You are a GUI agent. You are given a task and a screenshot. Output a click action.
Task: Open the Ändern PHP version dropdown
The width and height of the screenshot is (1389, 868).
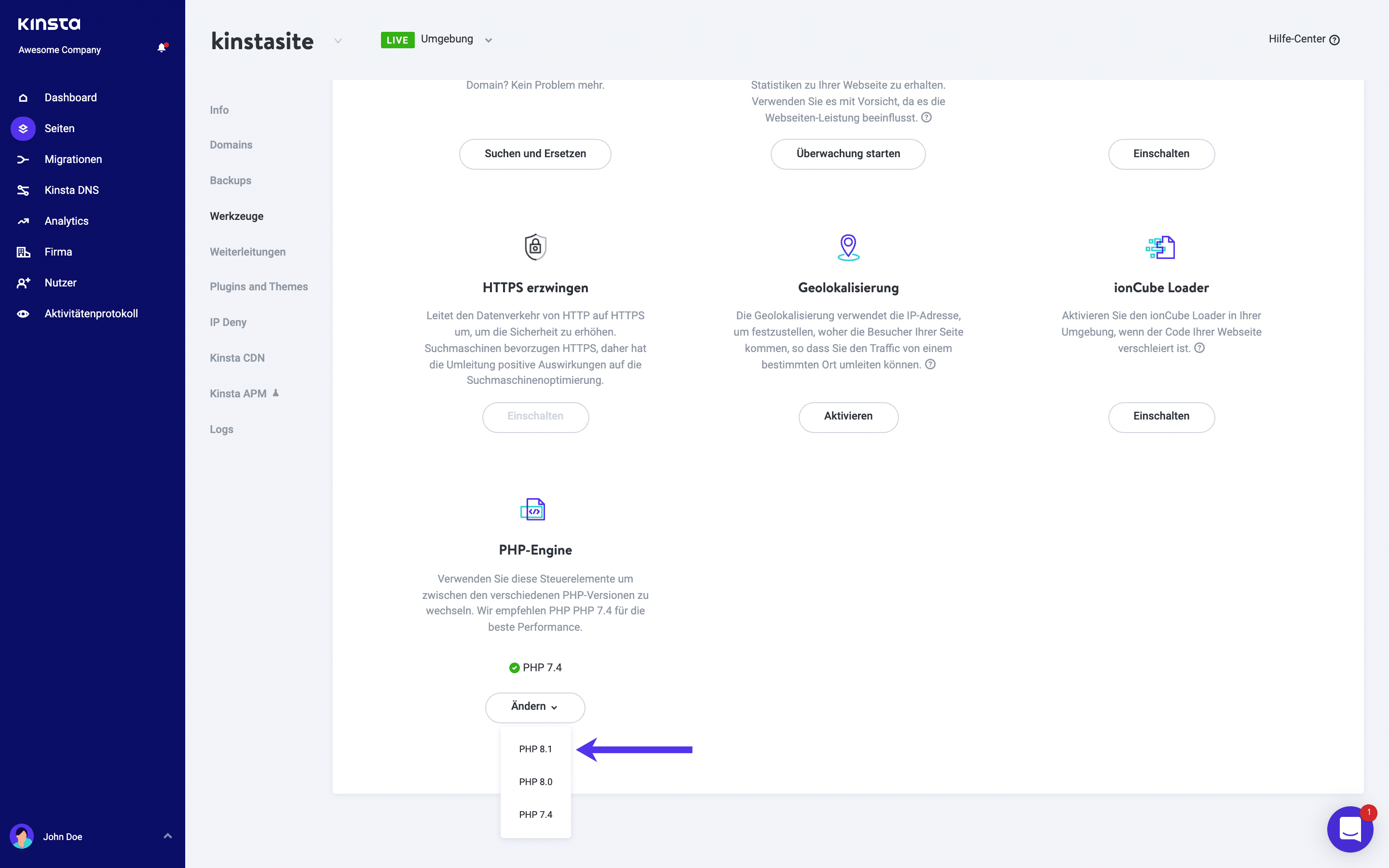pyautogui.click(x=534, y=706)
